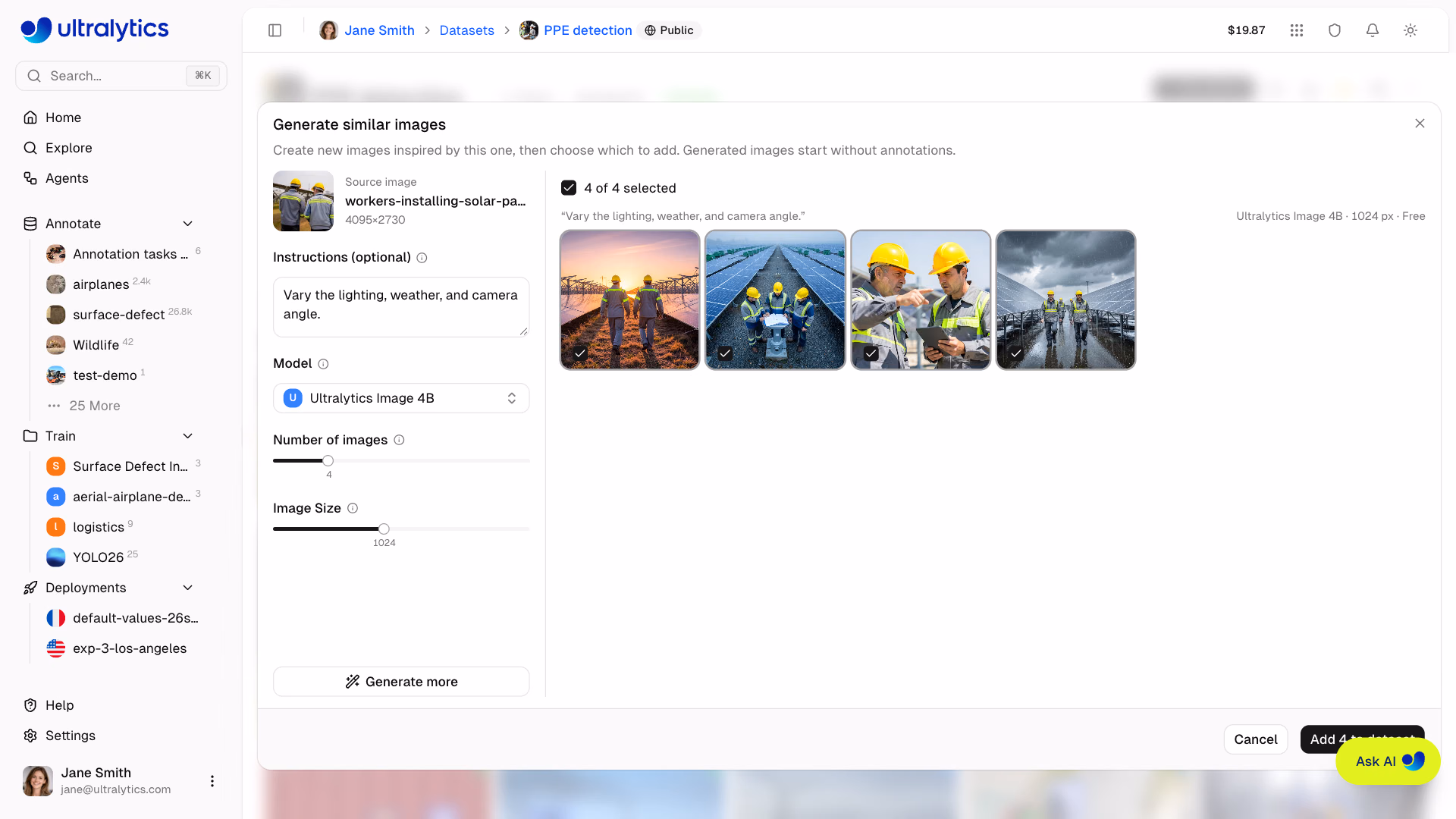Viewport: 1456px width, 819px height.
Task: Switch theme with sun icon
Action: pyautogui.click(x=1410, y=30)
